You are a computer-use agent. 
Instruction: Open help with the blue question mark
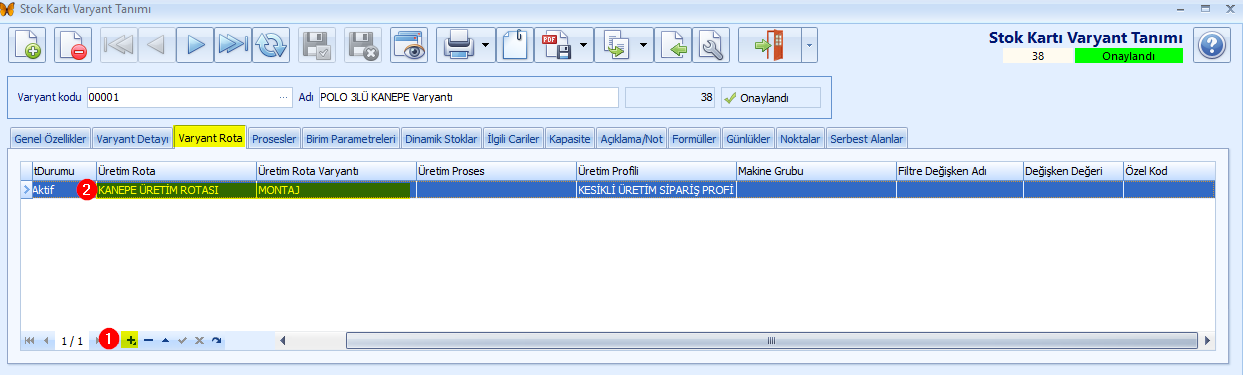[x=1211, y=45]
